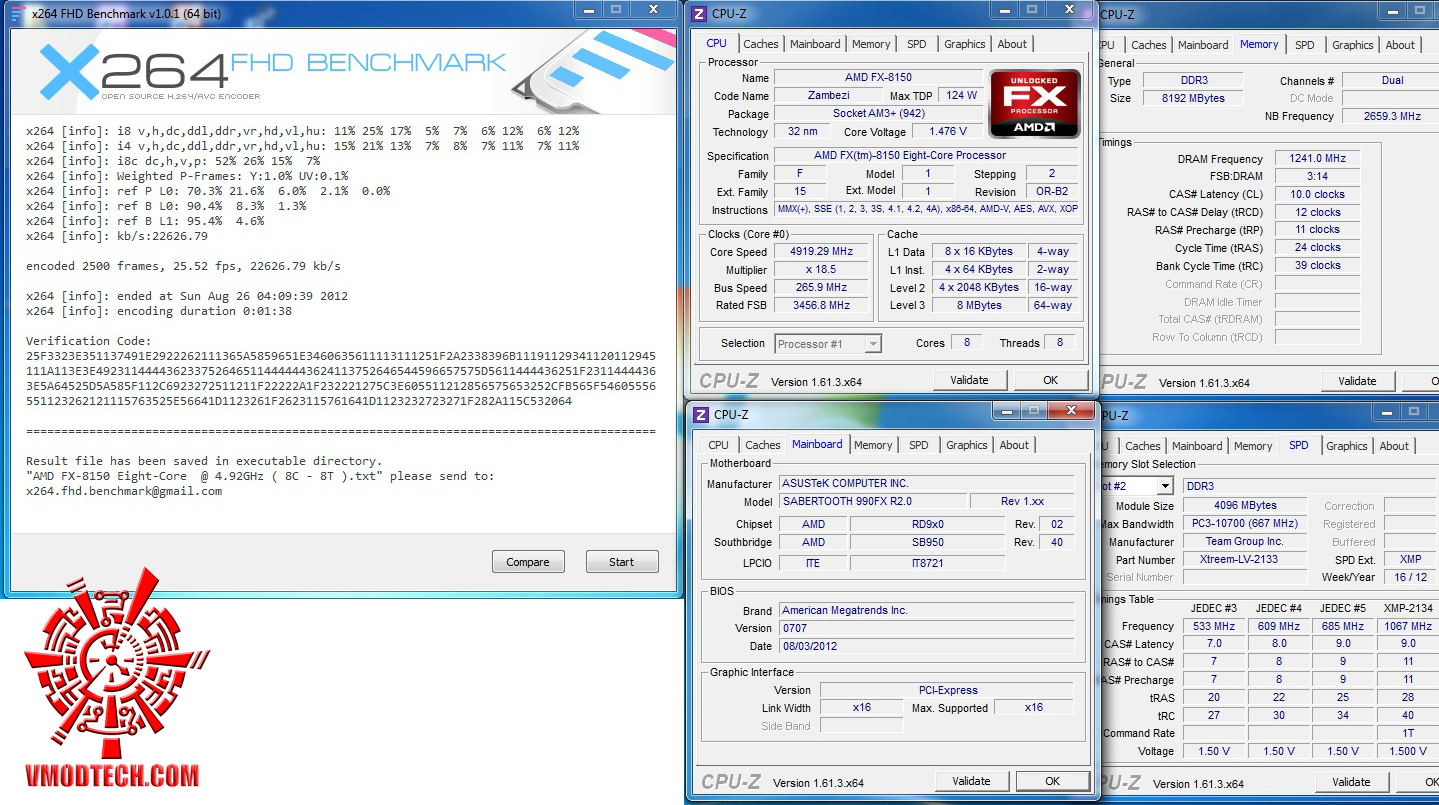This screenshot has width=1439, height=805.
Task: Click the PC3-10700 (667 MHz) max bandwidth value
Action: coord(1245,524)
